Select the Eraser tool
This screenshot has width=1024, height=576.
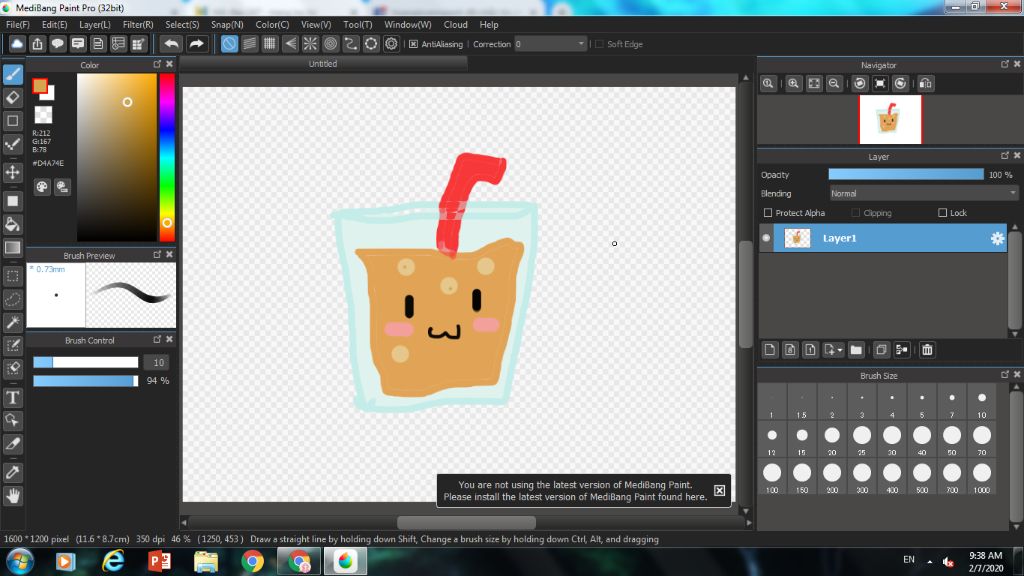tap(12, 98)
